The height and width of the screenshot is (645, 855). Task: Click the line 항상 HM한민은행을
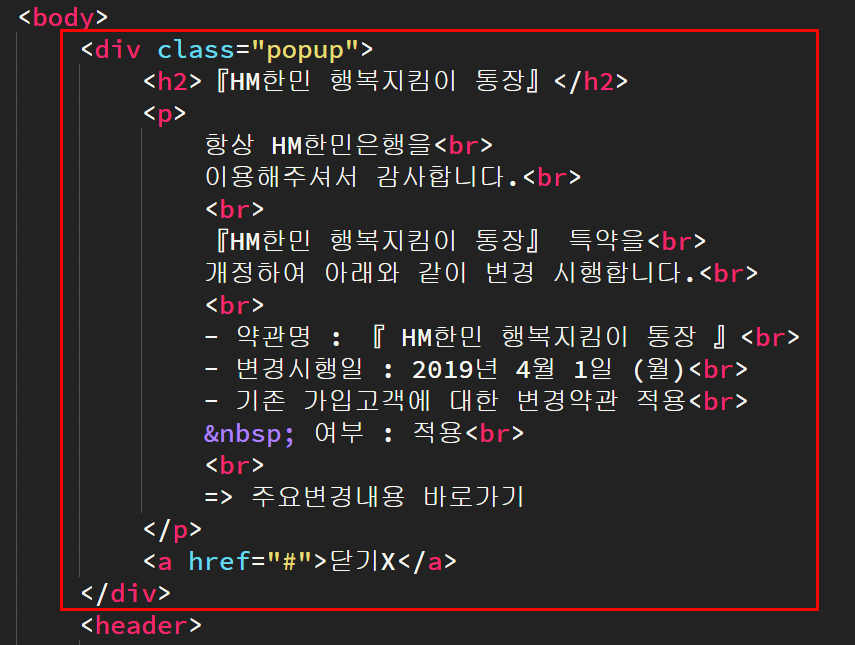coord(349,146)
